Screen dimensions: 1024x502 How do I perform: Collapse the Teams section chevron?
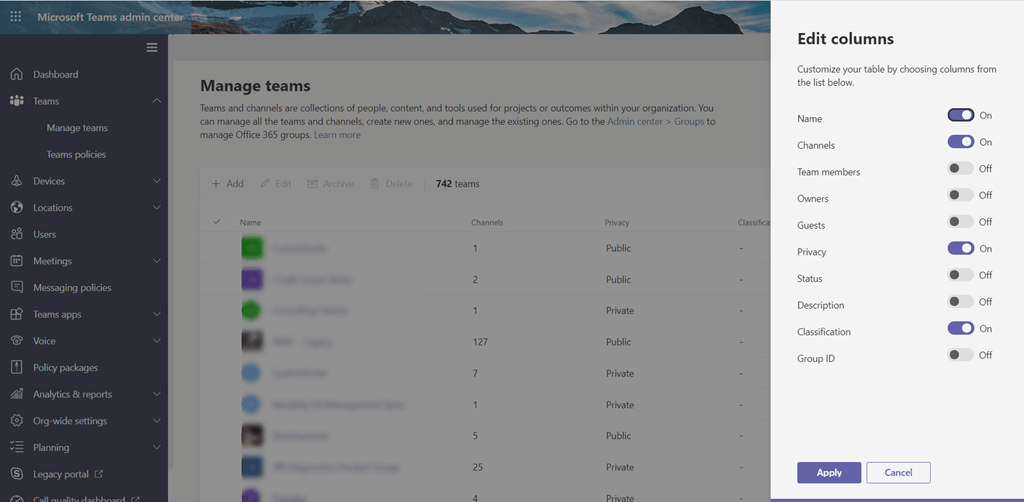tap(157, 101)
